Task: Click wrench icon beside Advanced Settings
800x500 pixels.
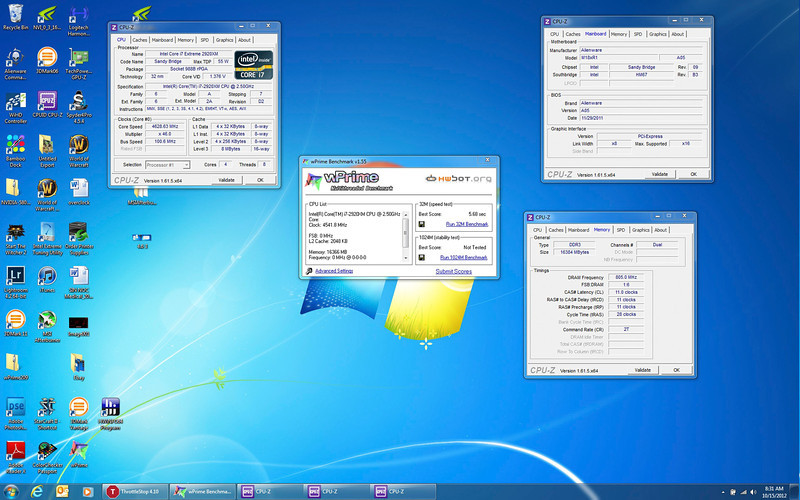Action: pos(309,271)
